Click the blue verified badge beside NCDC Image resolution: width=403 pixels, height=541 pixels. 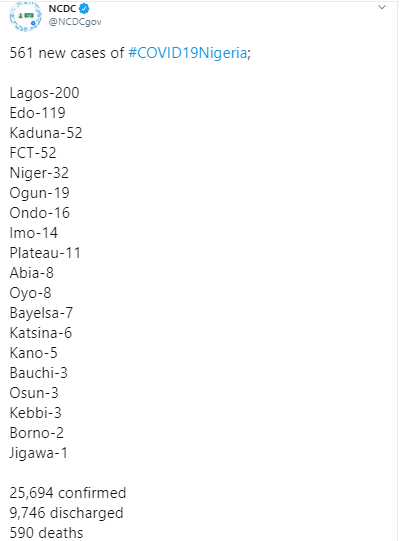coord(84,8)
